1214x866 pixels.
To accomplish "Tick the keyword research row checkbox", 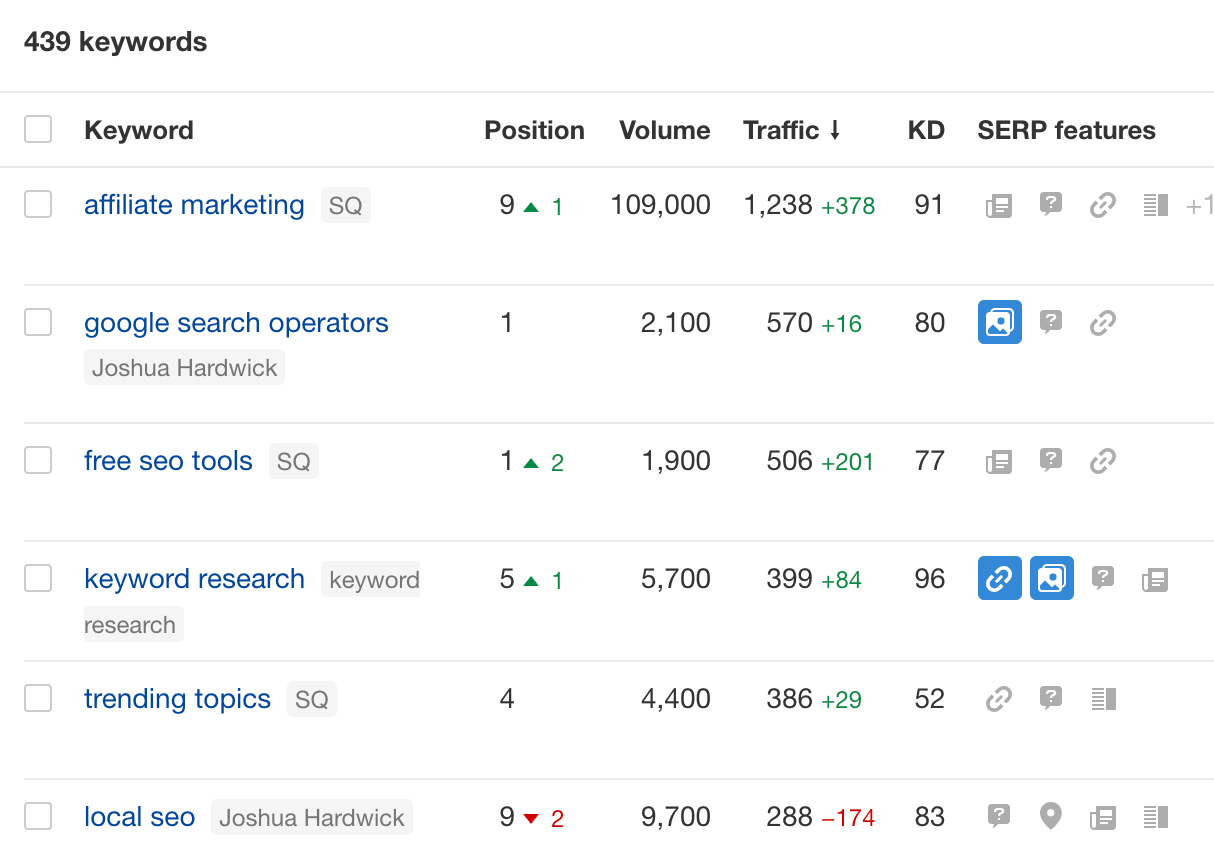I will click(x=38, y=578).
